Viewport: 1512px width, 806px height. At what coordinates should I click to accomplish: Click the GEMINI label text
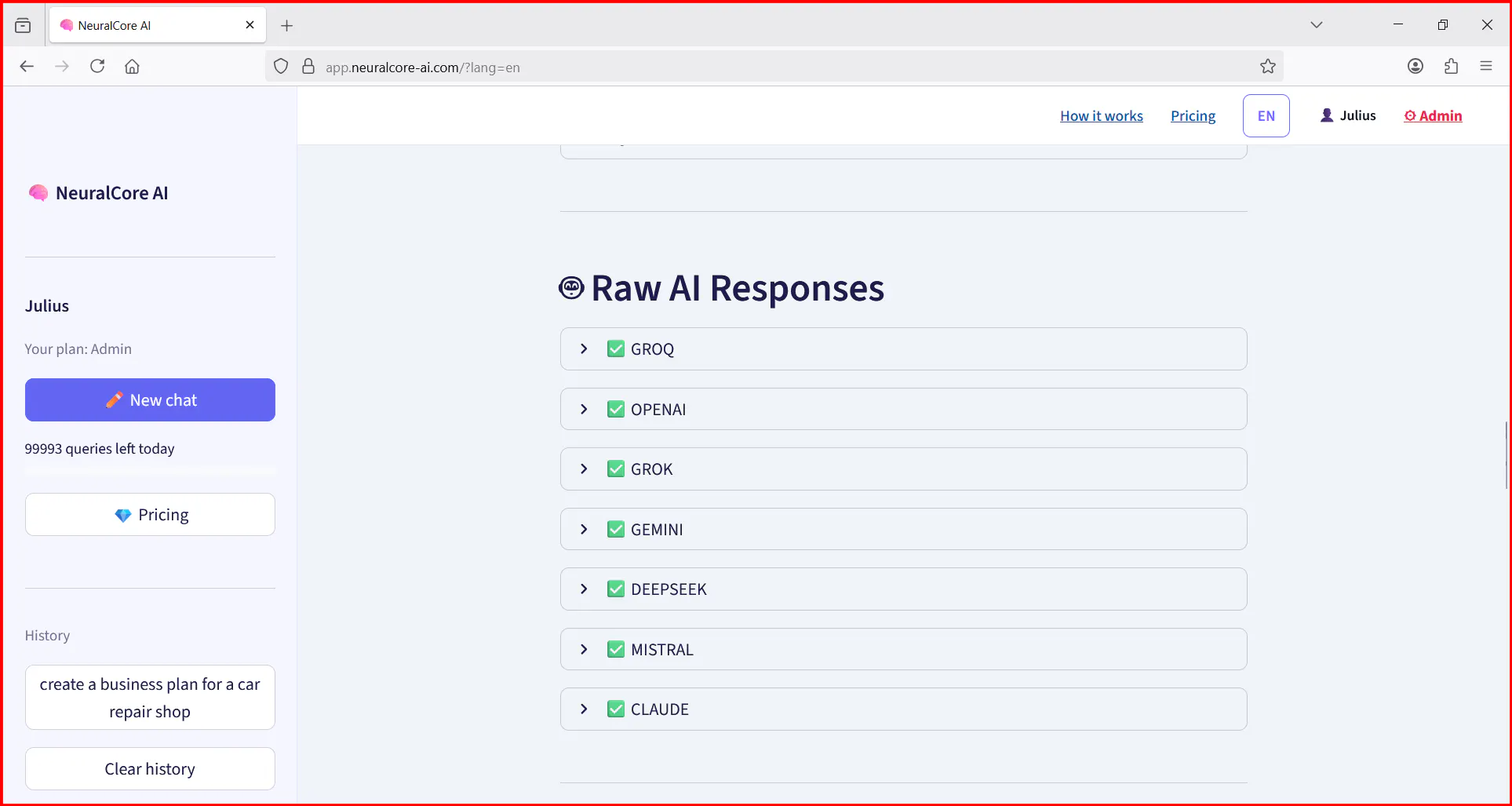[x=657, y=530]
